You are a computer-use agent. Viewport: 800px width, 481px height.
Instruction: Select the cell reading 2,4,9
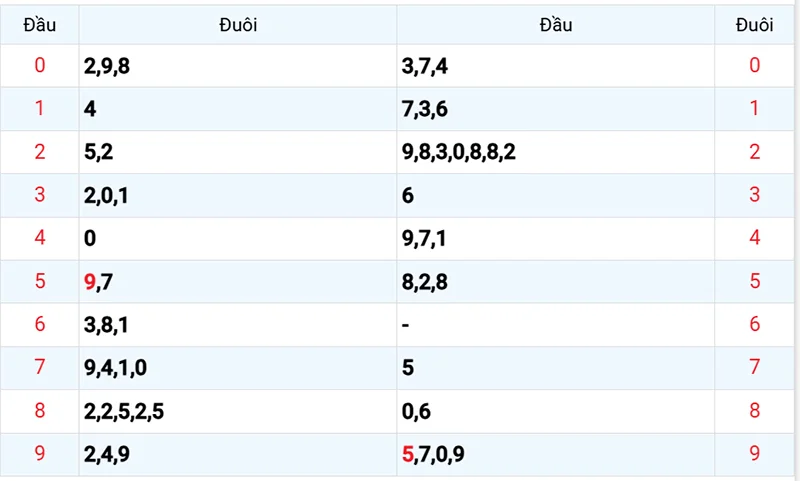106,455
